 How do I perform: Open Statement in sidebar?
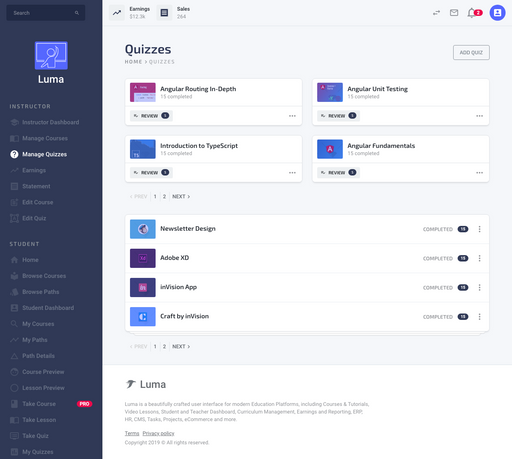point(36,186)
